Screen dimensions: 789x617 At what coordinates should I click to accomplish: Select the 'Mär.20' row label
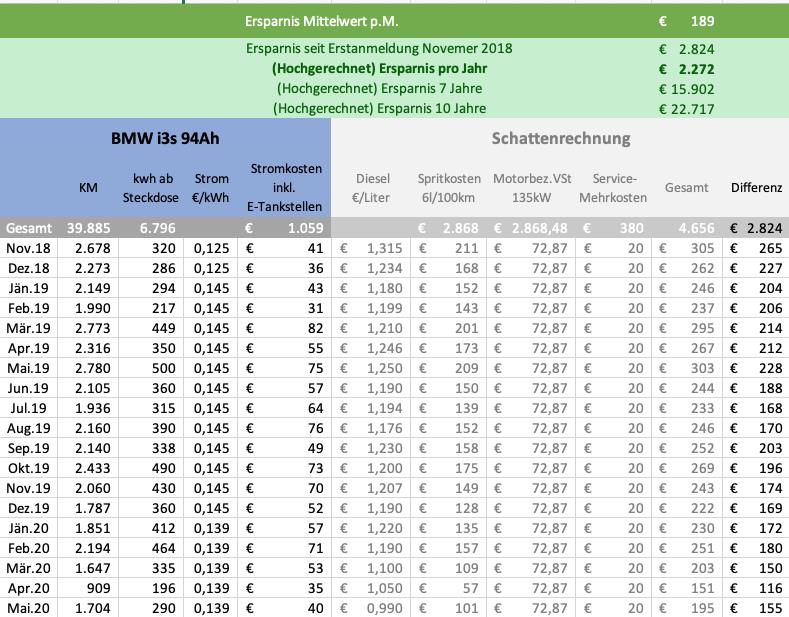tap(28, 568)
